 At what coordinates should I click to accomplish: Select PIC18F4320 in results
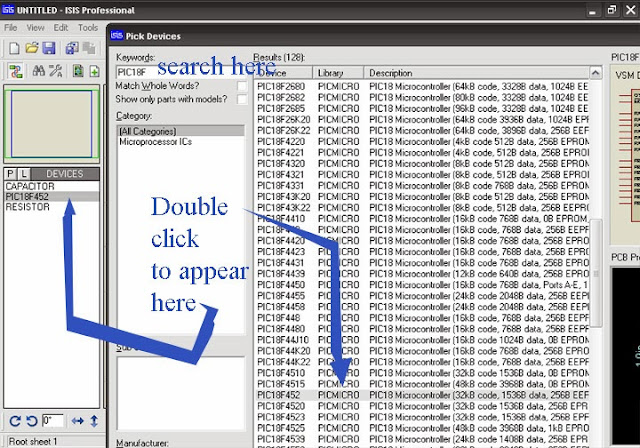(422, 164)
